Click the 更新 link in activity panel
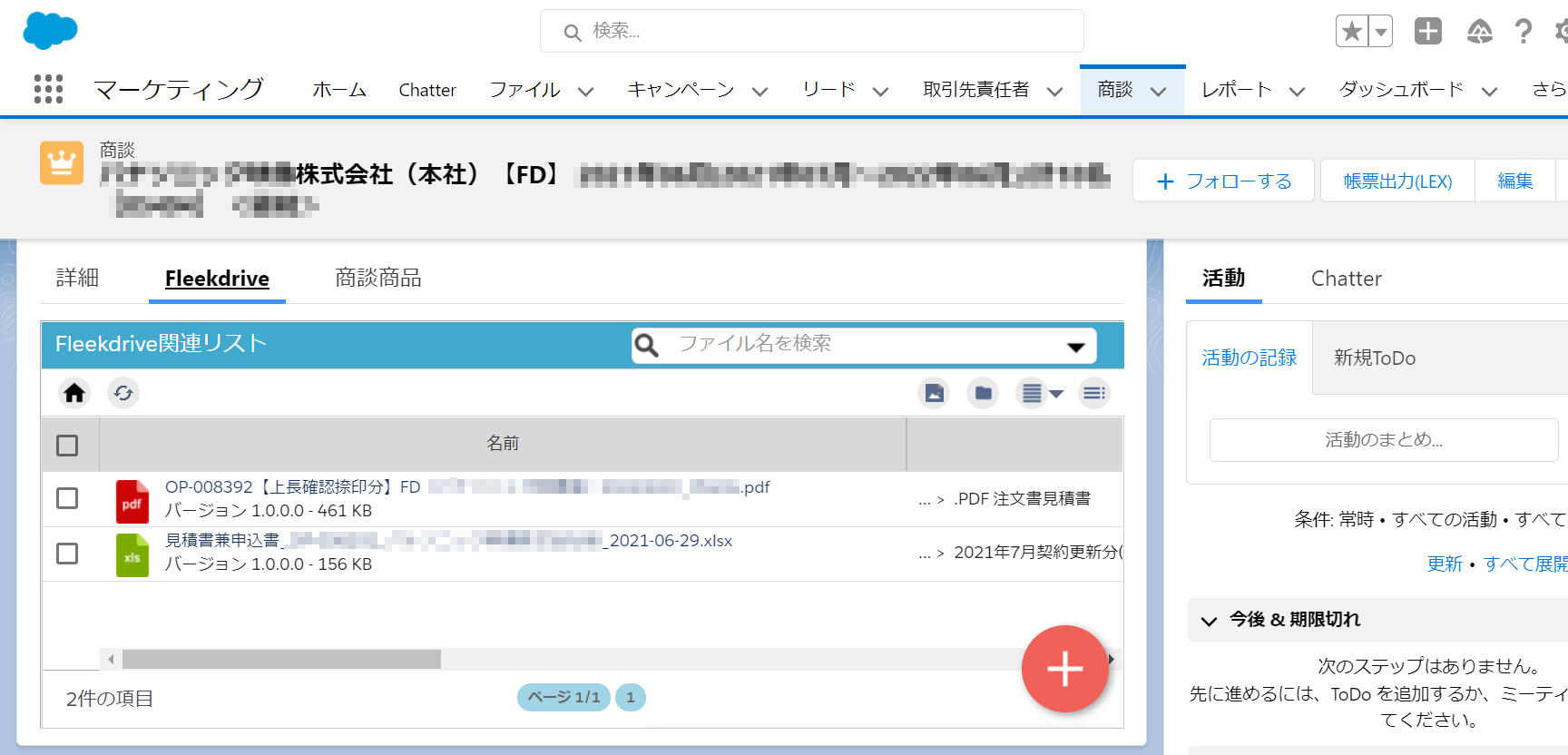1568x755 pixels. click(x=1445, y=564)
